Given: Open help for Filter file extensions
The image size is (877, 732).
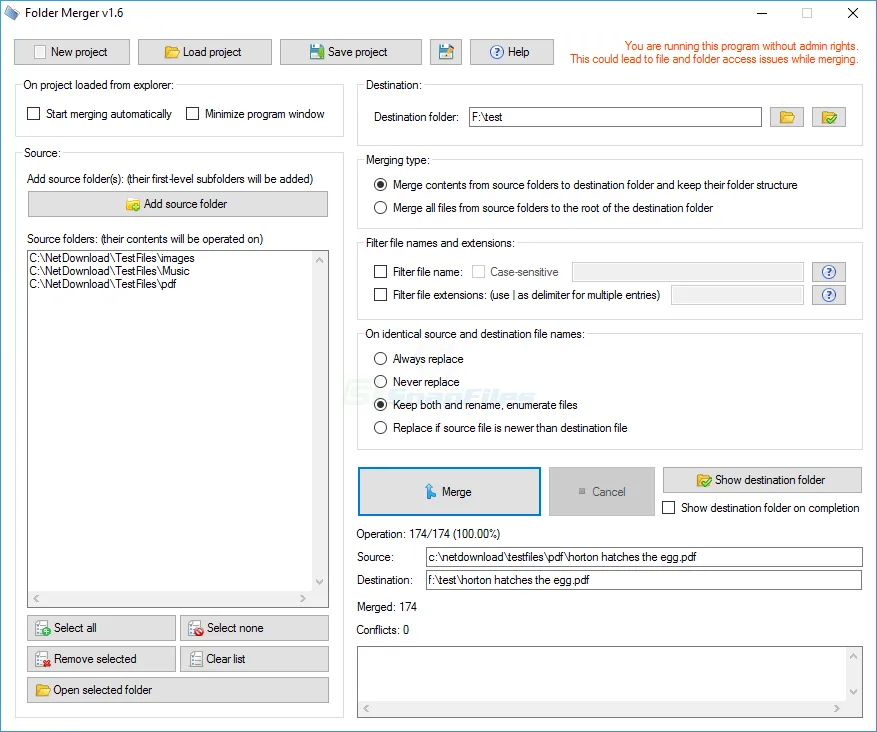Looking at the screenshot, I should pos(828,295).
